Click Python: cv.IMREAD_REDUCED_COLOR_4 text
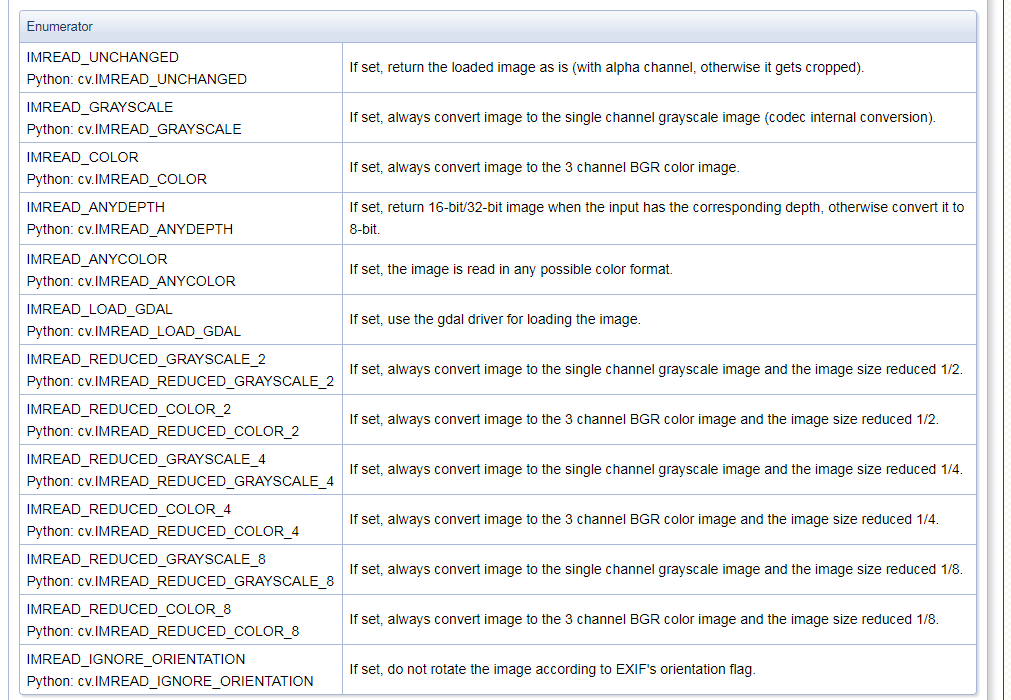The image size is (1011, 700). (163, 531)
